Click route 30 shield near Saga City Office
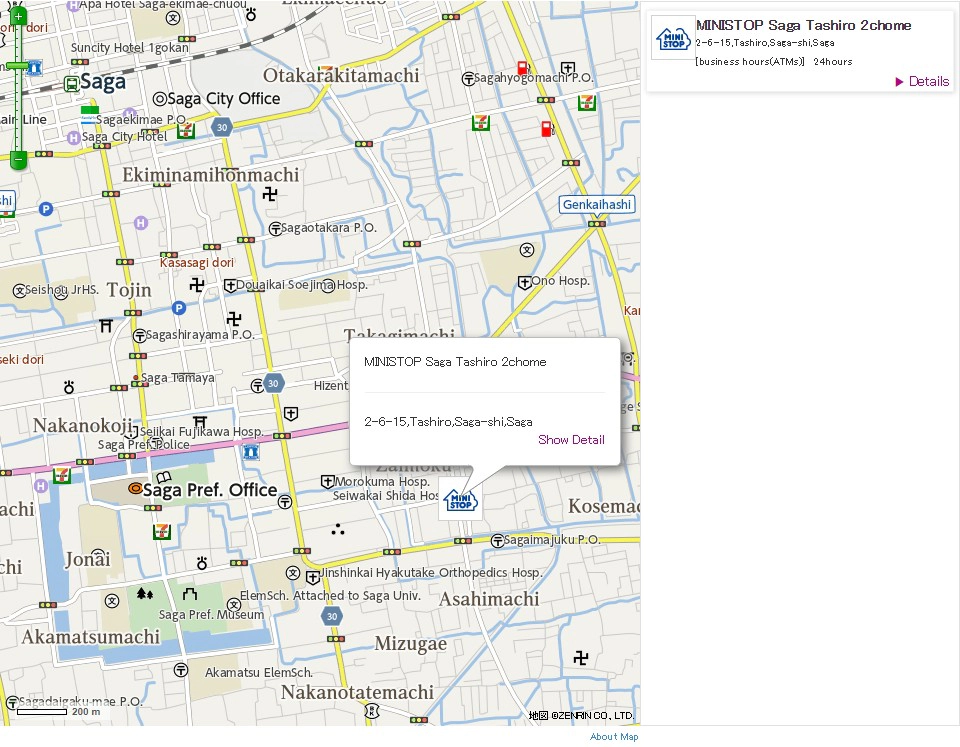This screenshot has height=747, width=960. click(x=222, y=127)
